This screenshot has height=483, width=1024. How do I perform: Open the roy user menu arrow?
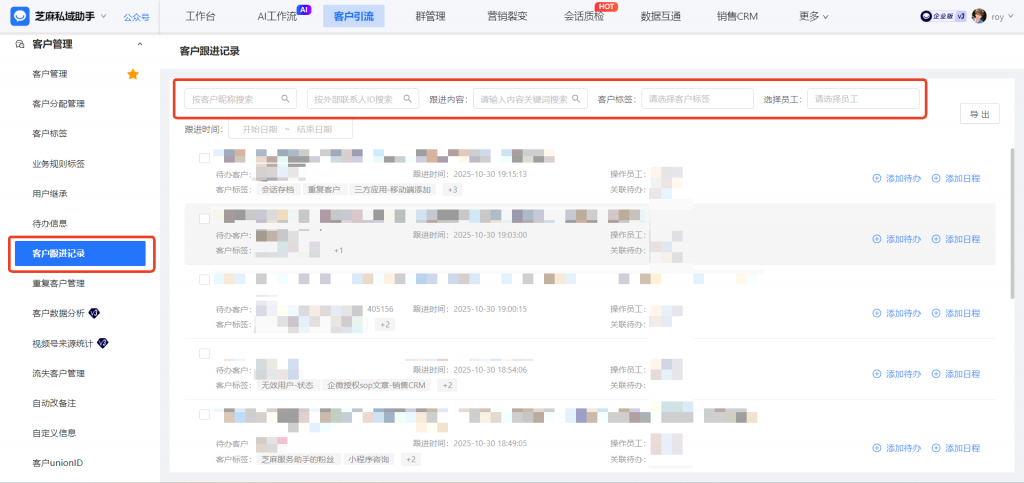tap(1012, 17)
